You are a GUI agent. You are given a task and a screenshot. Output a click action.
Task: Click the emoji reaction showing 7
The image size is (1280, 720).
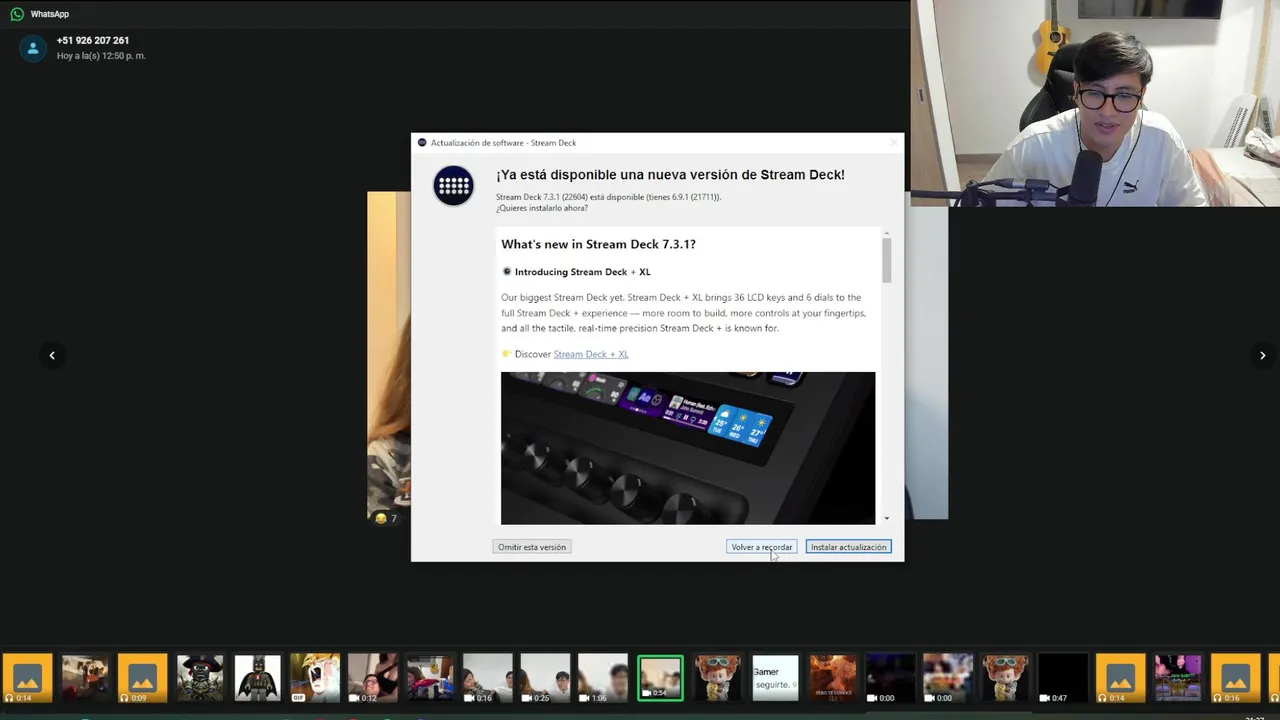point(385,518)
